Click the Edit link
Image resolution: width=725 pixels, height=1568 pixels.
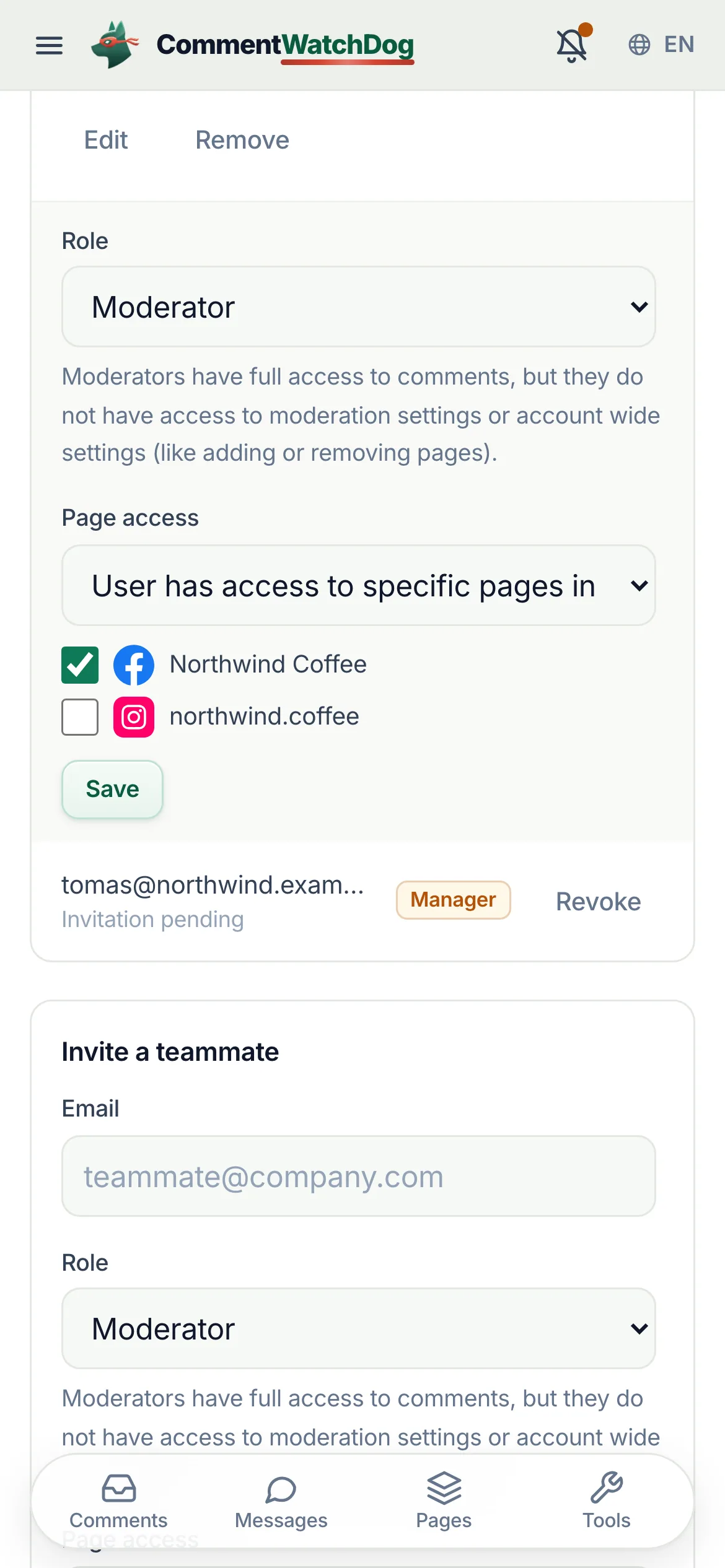106,140
